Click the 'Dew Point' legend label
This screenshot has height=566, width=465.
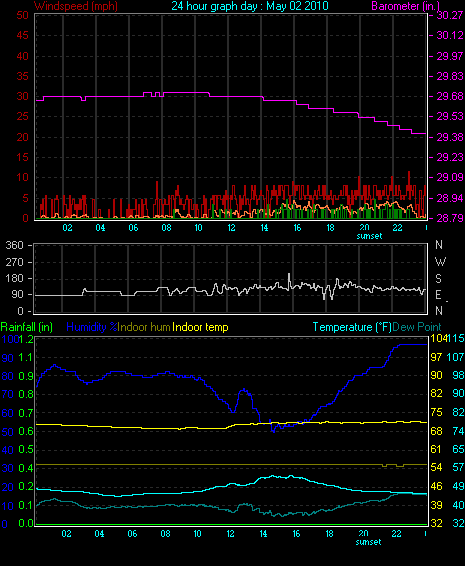(417, 327)
